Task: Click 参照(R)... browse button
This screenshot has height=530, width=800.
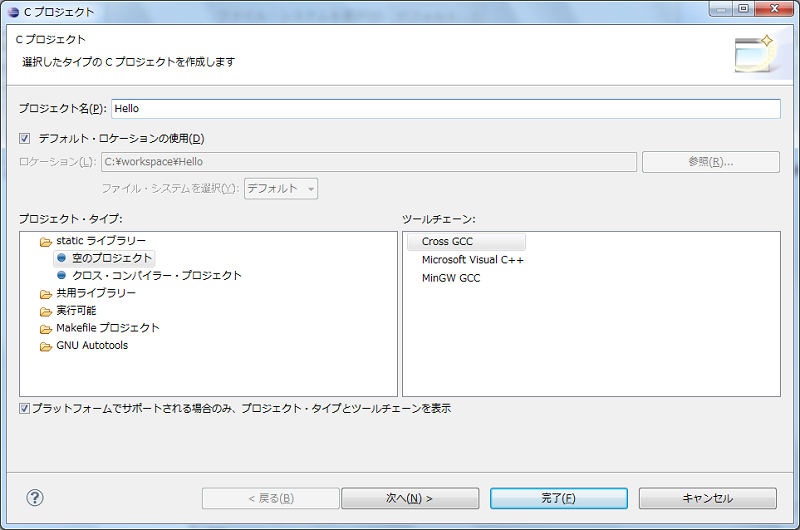Action: click(x=711, y=162)
